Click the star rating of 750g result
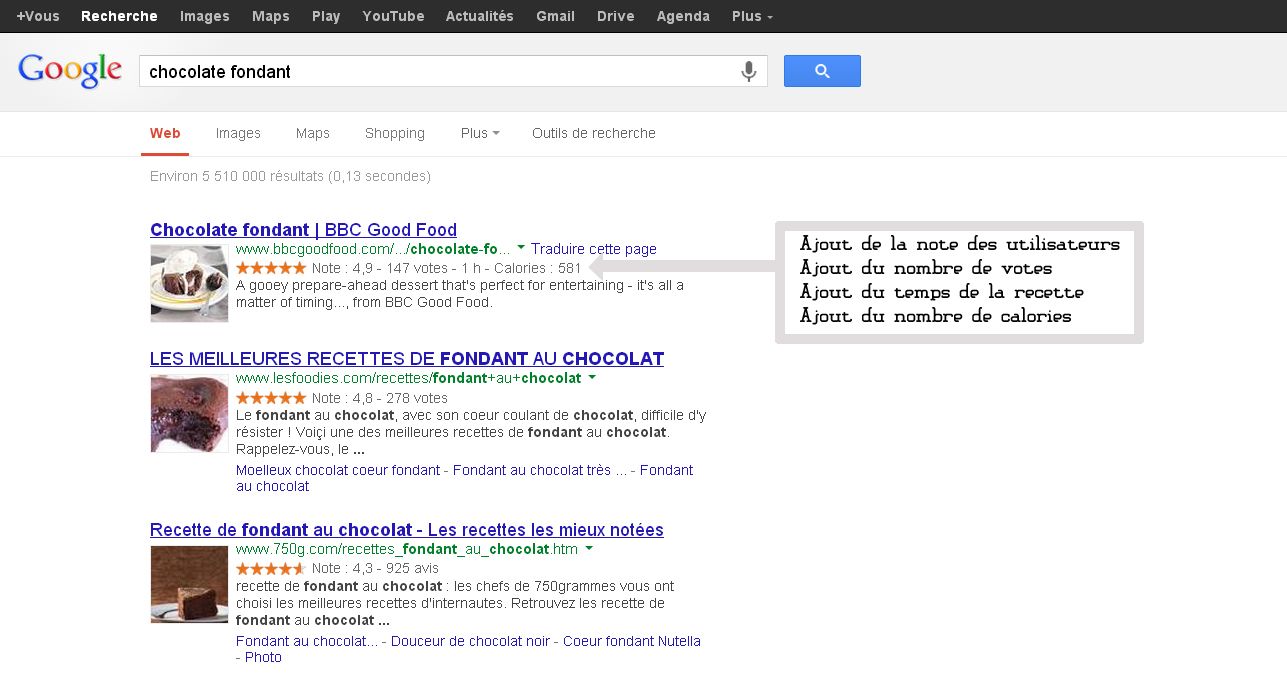 coord(271,568)
